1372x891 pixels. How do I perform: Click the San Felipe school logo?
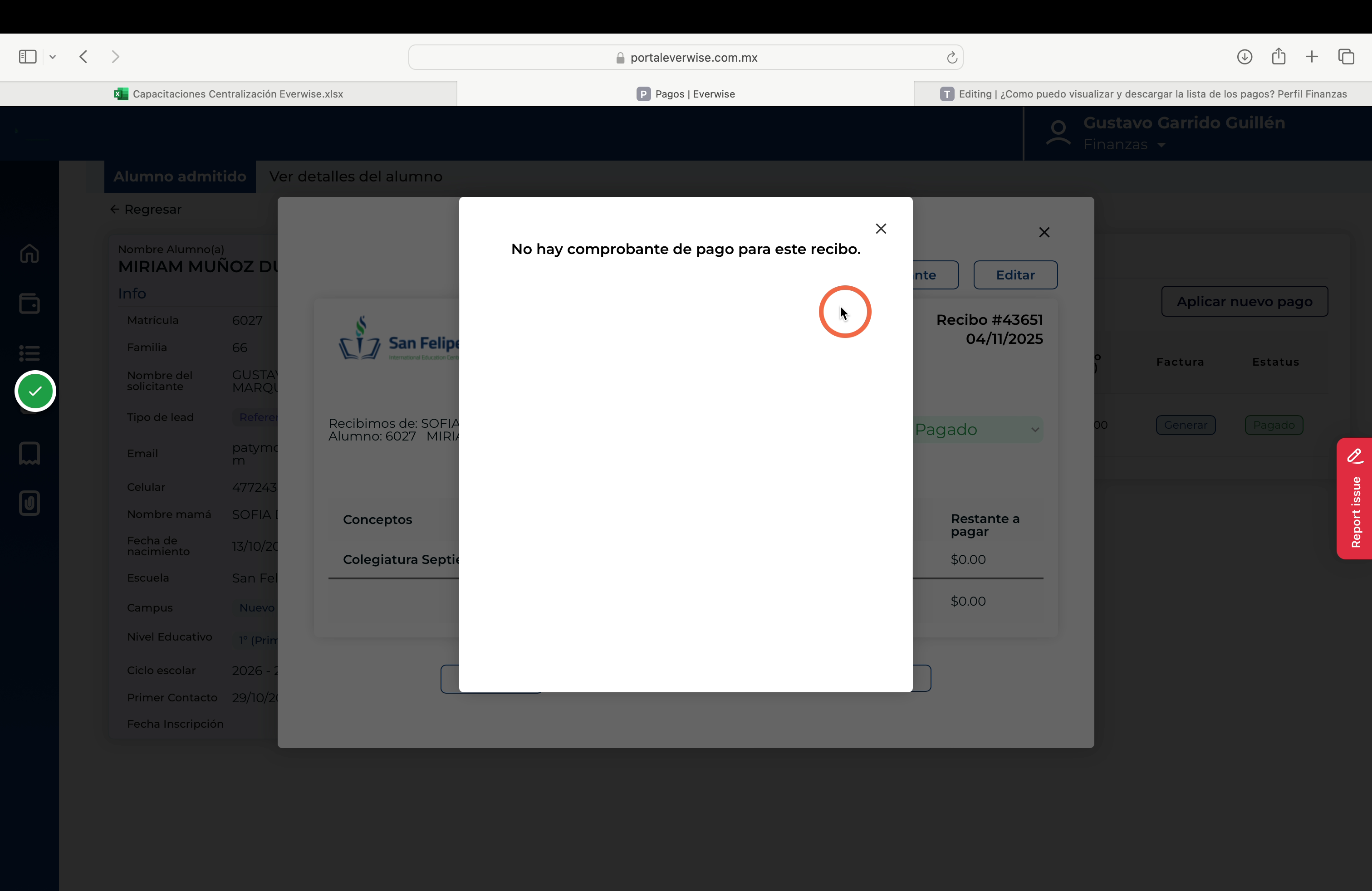coord(400,339)
